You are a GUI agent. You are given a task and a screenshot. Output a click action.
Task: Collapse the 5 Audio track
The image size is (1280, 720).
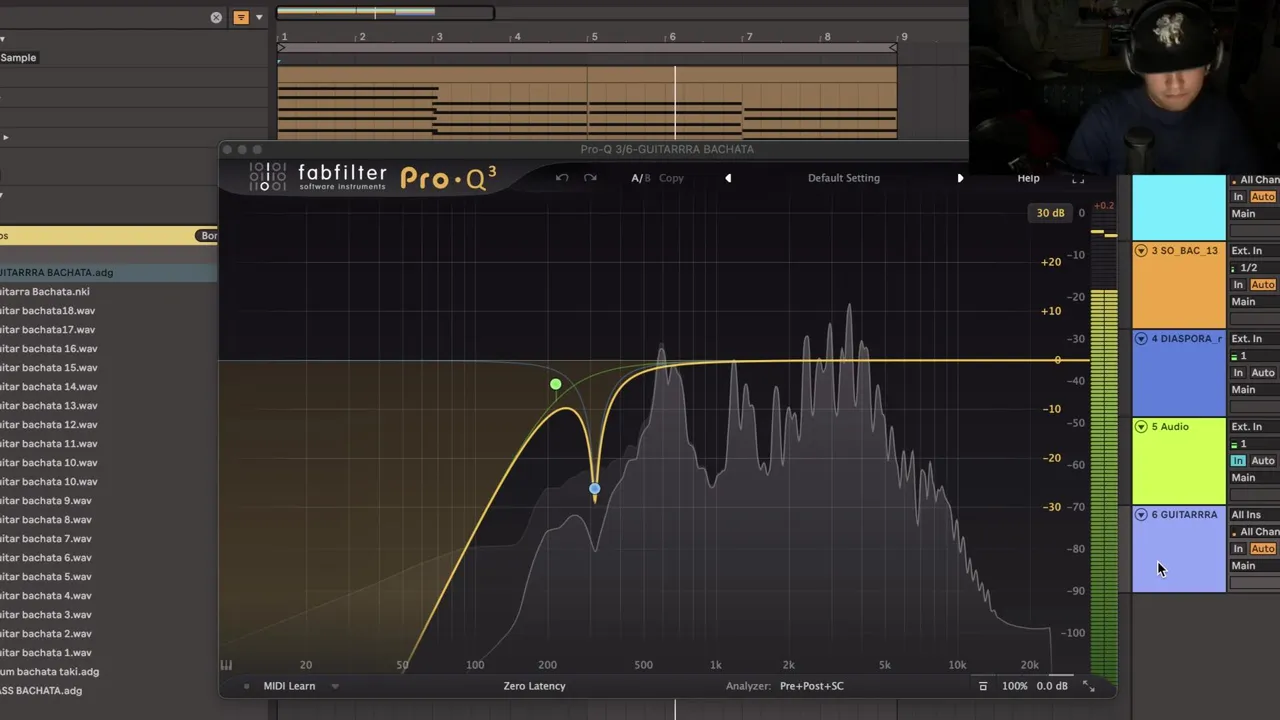click(1141, 427)
